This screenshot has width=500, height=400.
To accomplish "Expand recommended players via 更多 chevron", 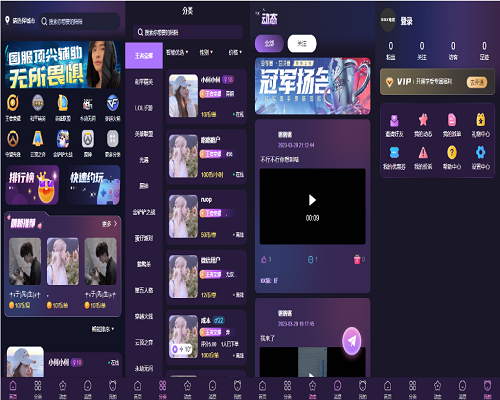I will 110,224.
